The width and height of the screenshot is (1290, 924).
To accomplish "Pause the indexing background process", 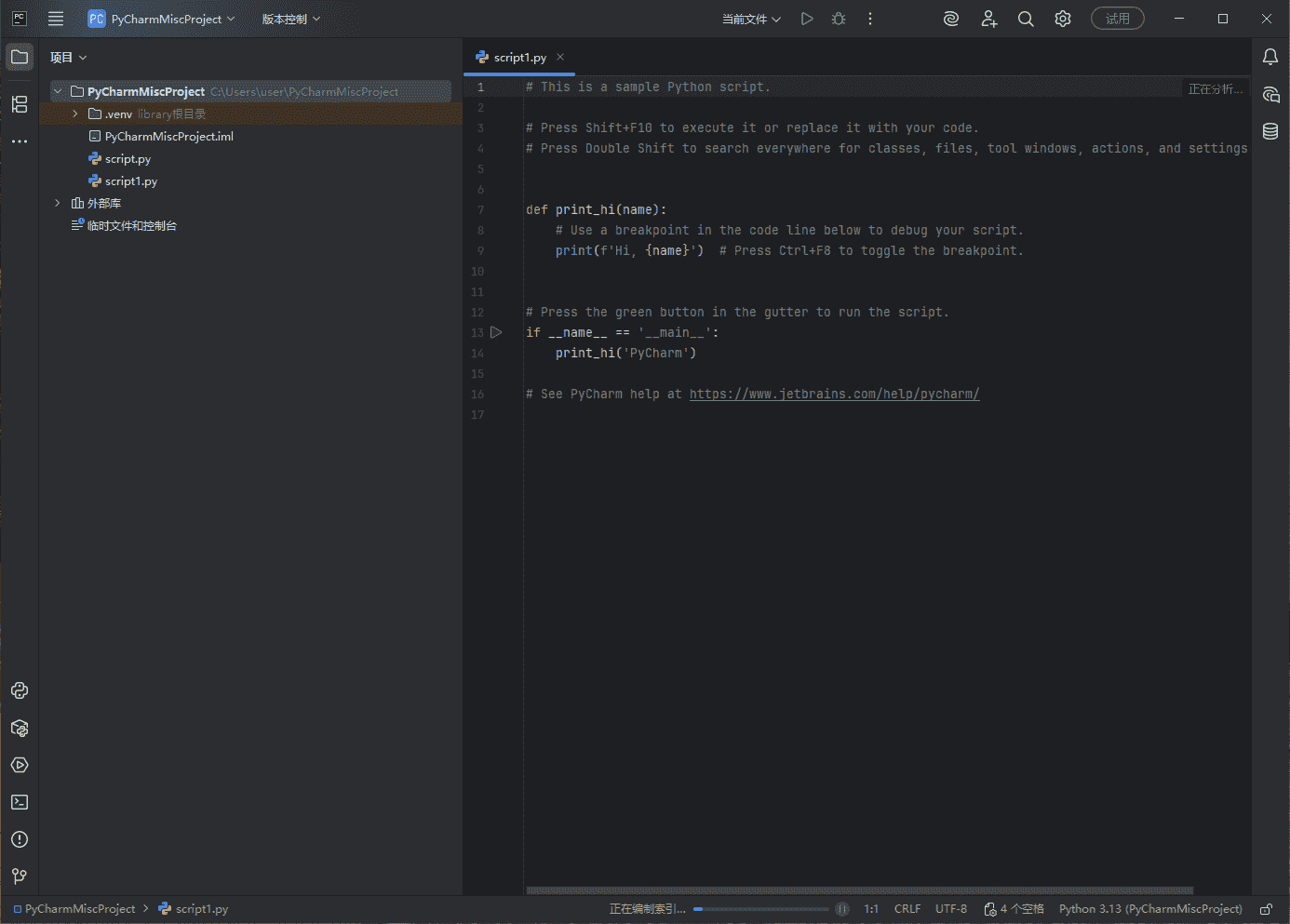I will coord(842,909).
